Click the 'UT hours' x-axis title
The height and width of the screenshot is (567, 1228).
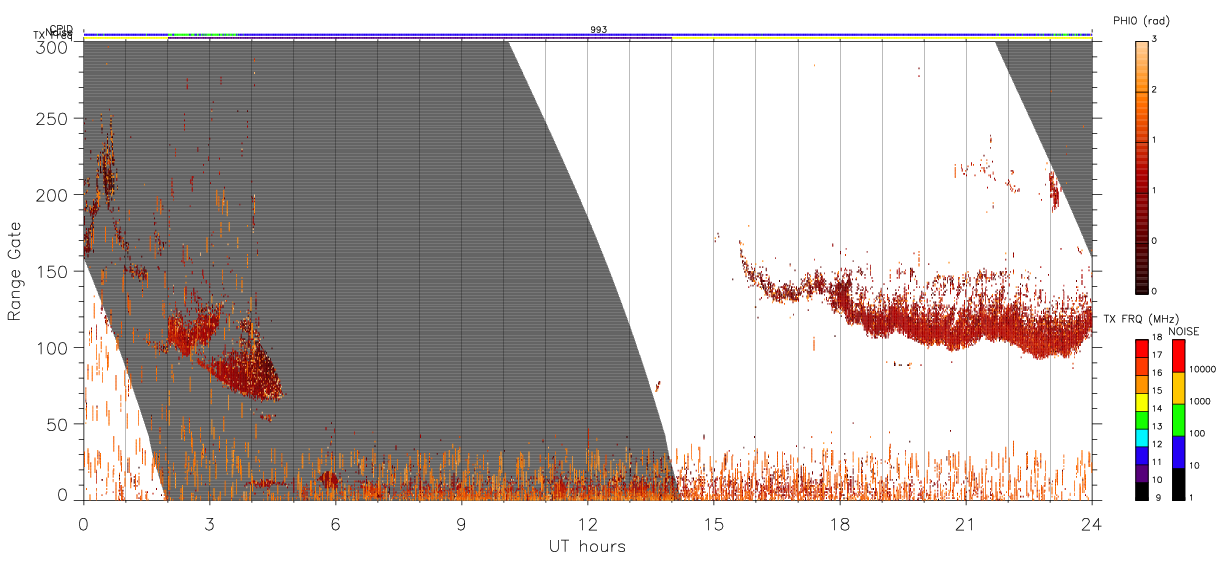coord(587,547)
